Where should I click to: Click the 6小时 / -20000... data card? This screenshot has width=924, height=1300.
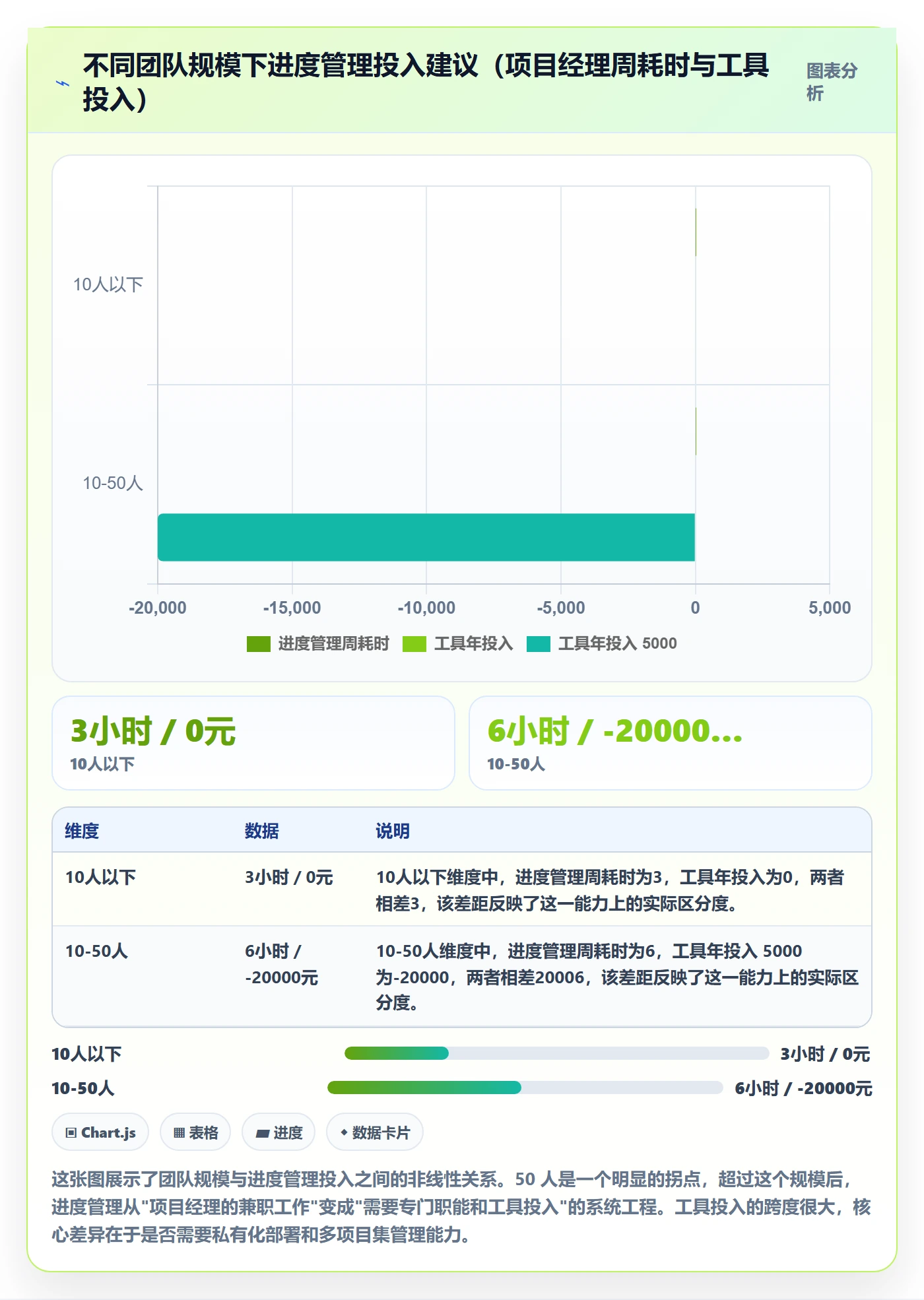[670, 743]
